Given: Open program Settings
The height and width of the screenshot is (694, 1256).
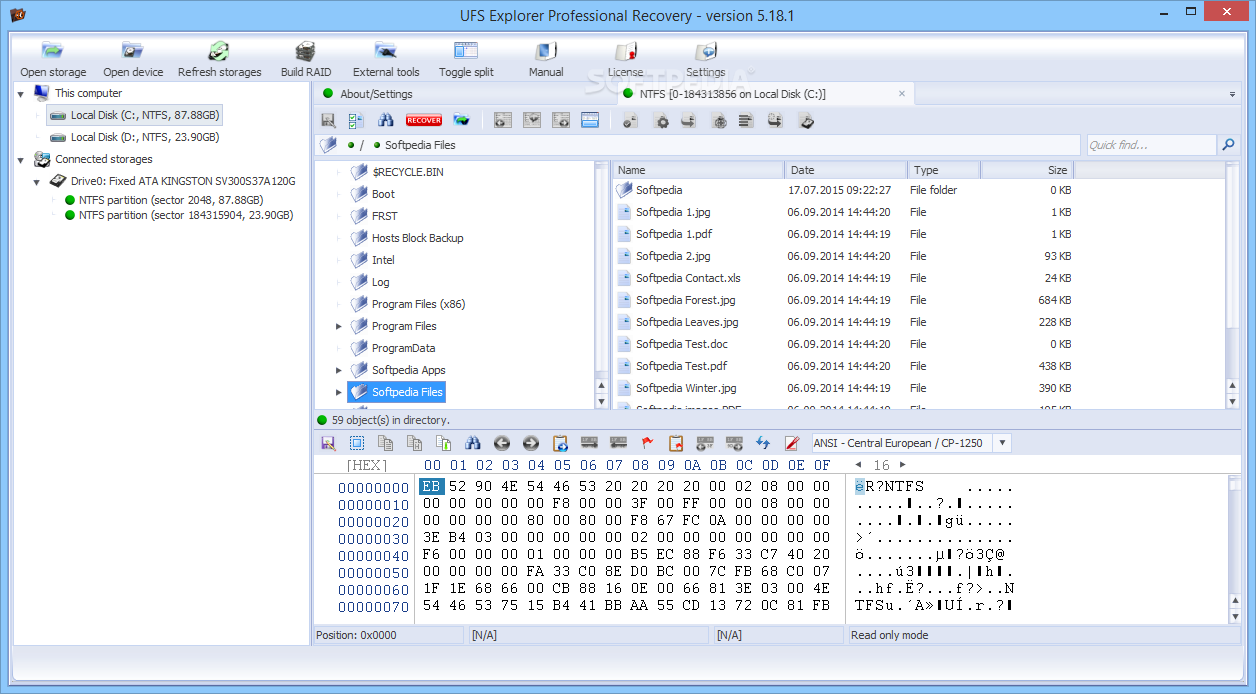Looking at the screenshot, I should 706,59.
